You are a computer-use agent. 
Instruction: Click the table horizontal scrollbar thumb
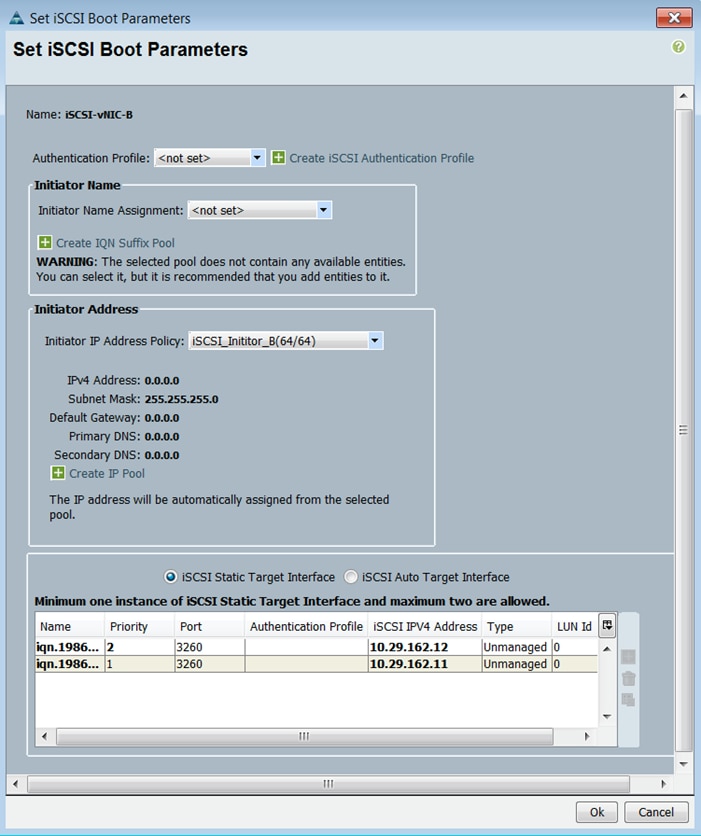pyautogui.click(x=304, y=736)
